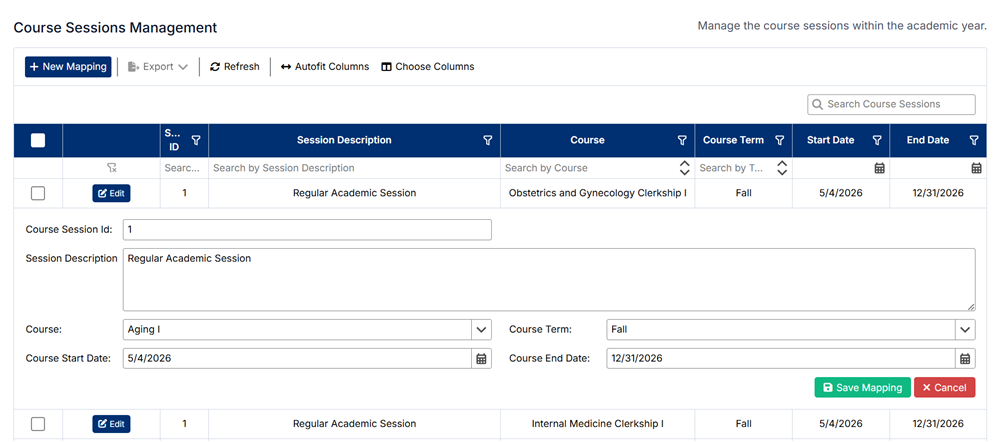Toggle the select-all checkbox in header
Image resolution: width=996 pixels, height=442 pixels.
38,141
